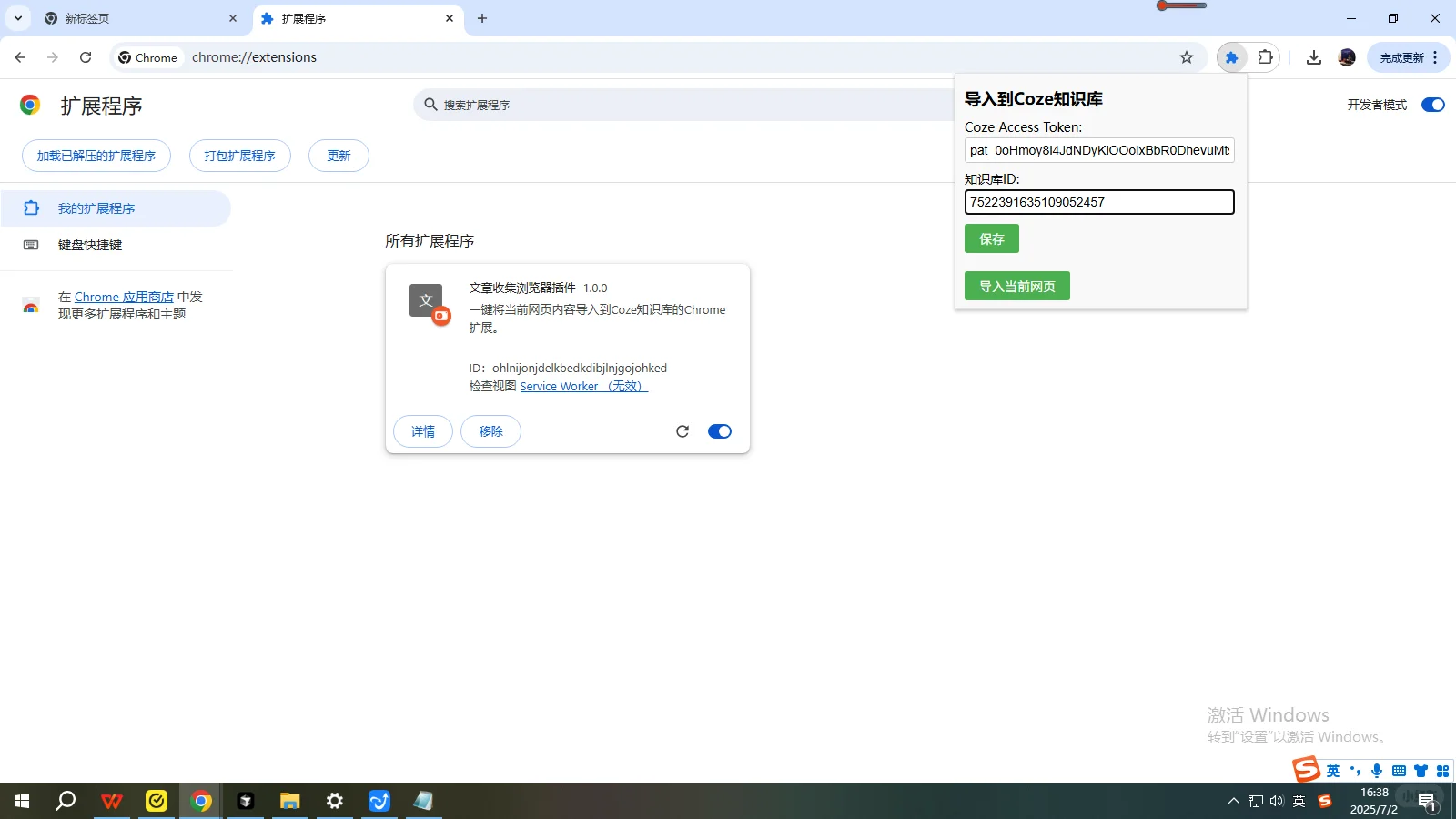1456x819 pixels.
Task: Select 我的扩展程序 in the sidebar
Action: [x=116, y=208]
